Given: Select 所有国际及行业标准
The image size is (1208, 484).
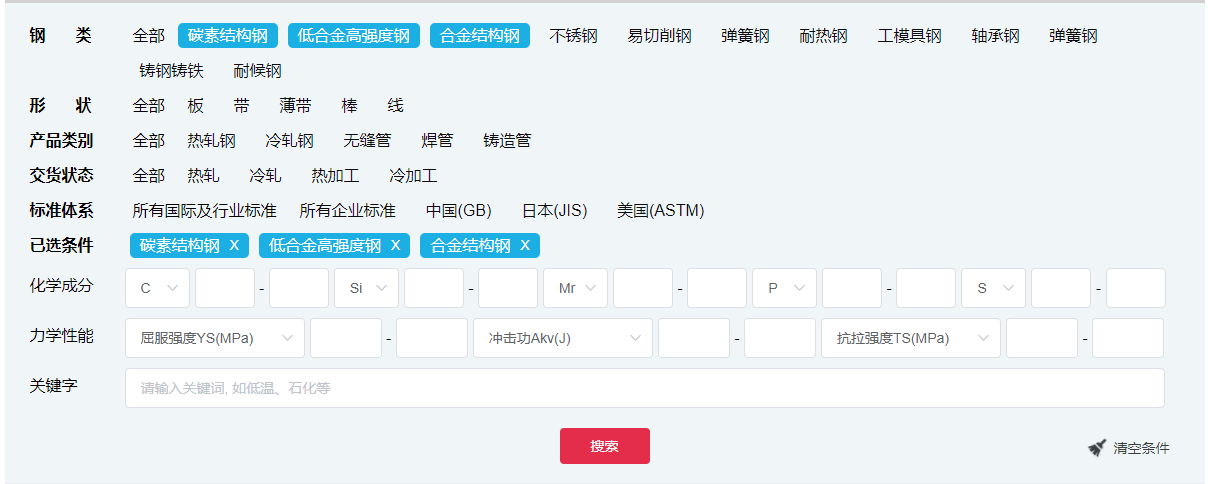Looking at the screenshot, I should coord(205,211).
